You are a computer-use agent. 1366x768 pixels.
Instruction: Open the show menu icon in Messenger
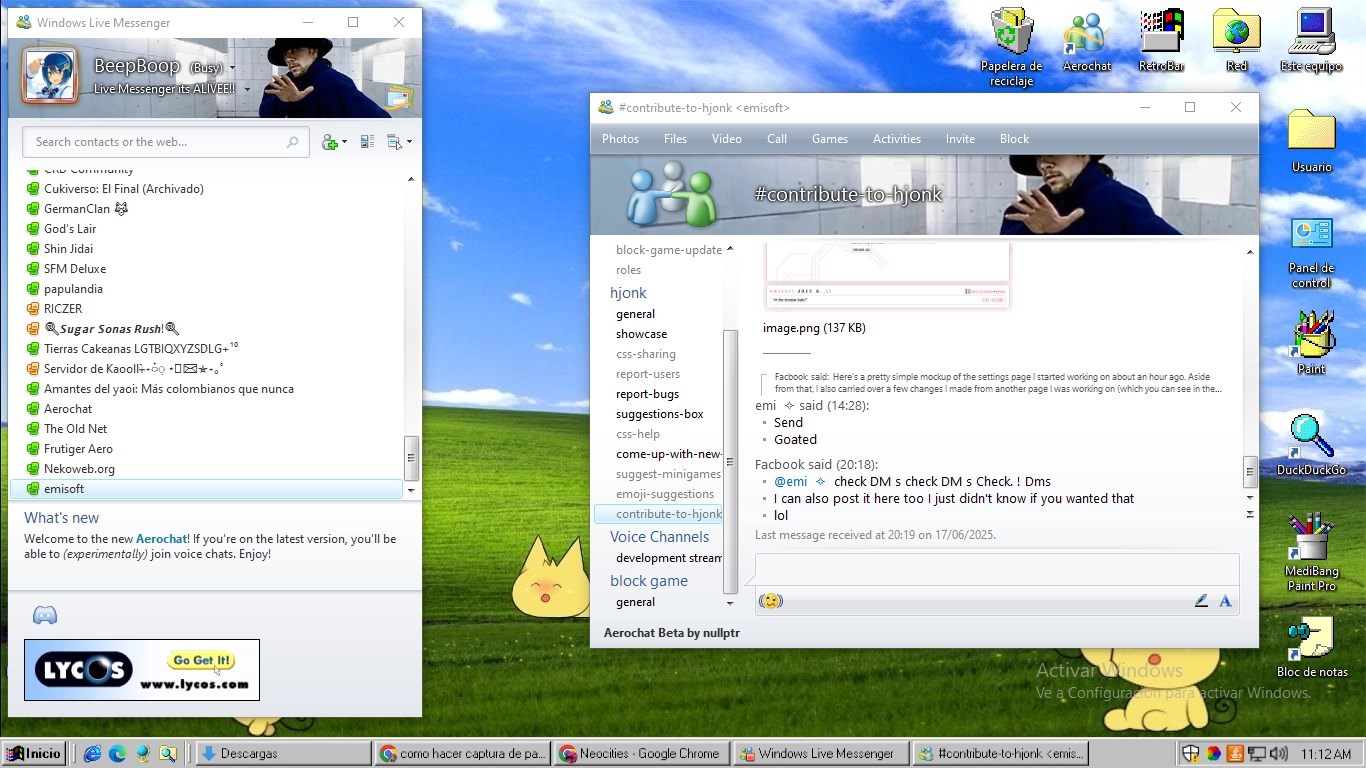point(394,142)
